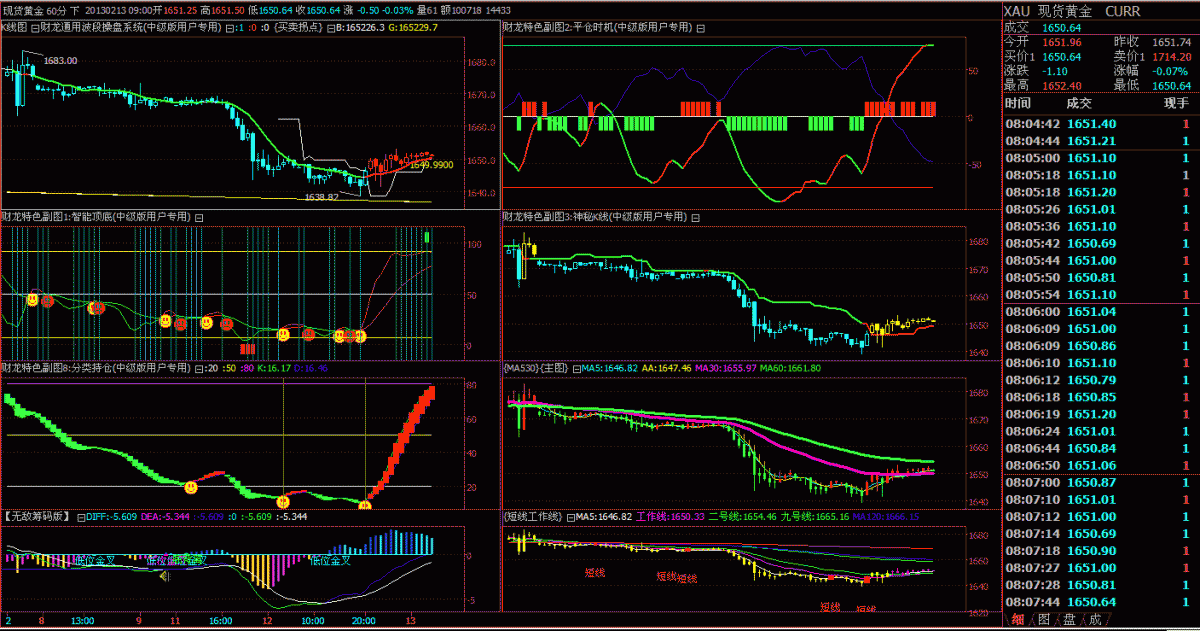
Task: Click the yellow arrow marker in MACD panel
Action: [165, 575]
